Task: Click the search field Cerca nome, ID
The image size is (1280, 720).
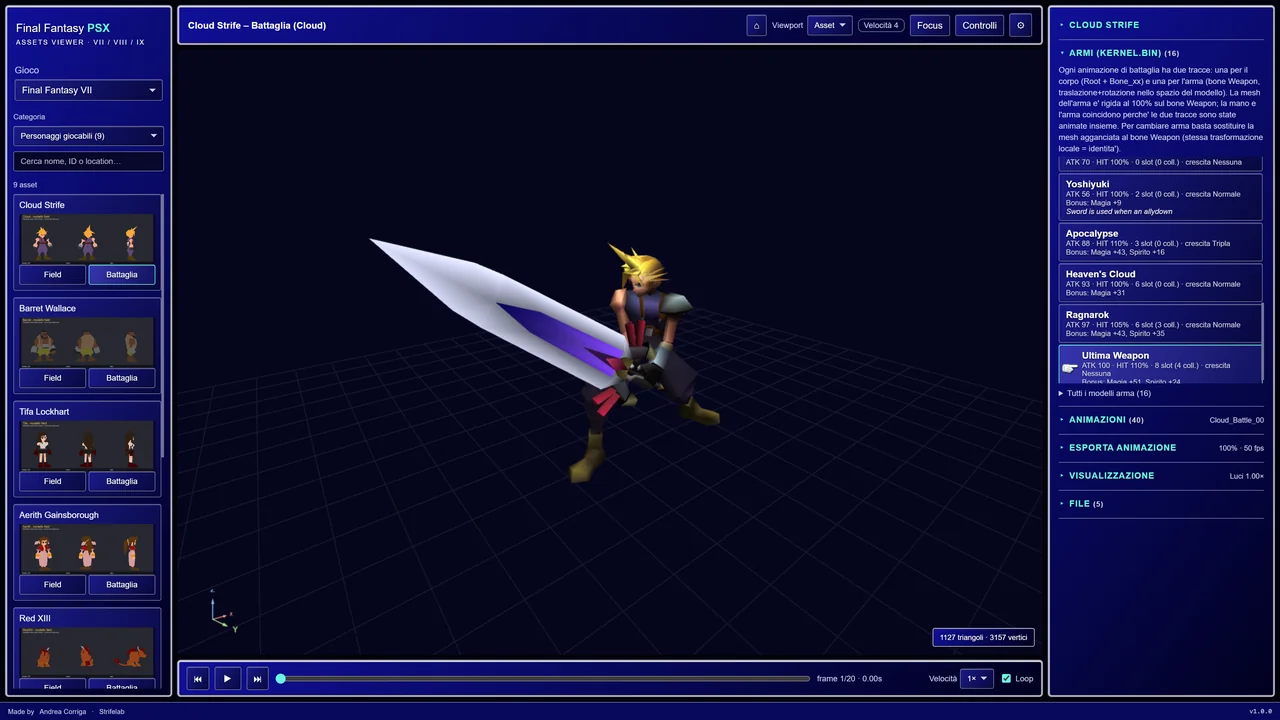Action: click(x=88, y=161)
